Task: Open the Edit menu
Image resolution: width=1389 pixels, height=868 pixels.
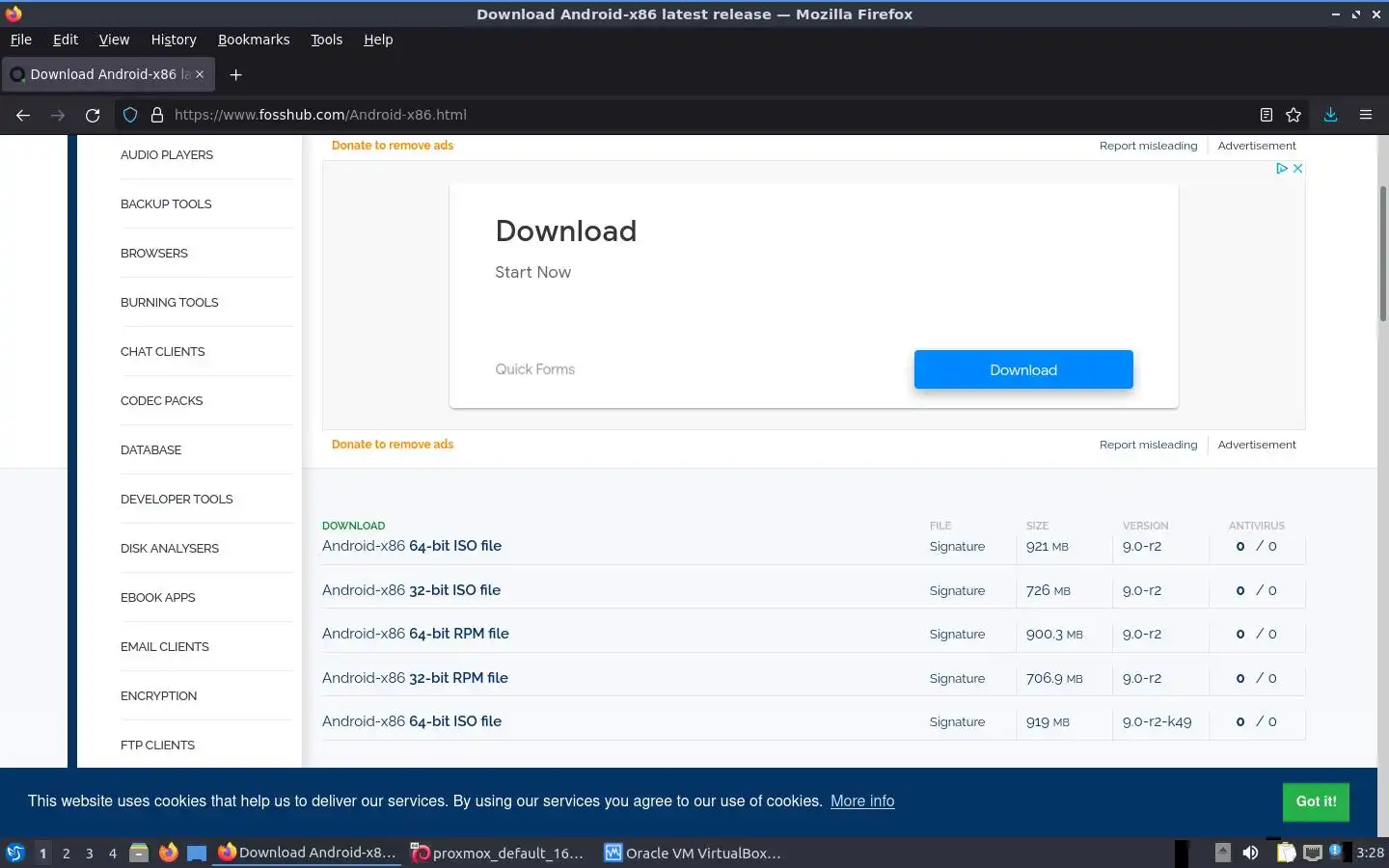Action: coord(66,40)
